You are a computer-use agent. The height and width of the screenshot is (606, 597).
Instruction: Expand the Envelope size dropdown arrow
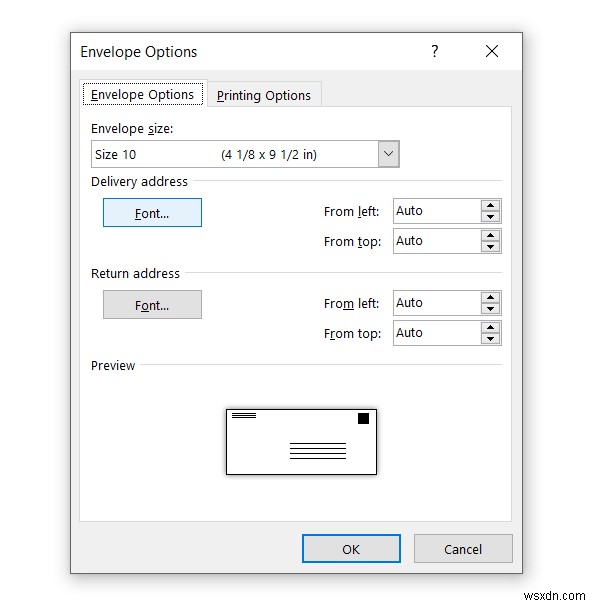pyautogui.click(x=388, y=154)
